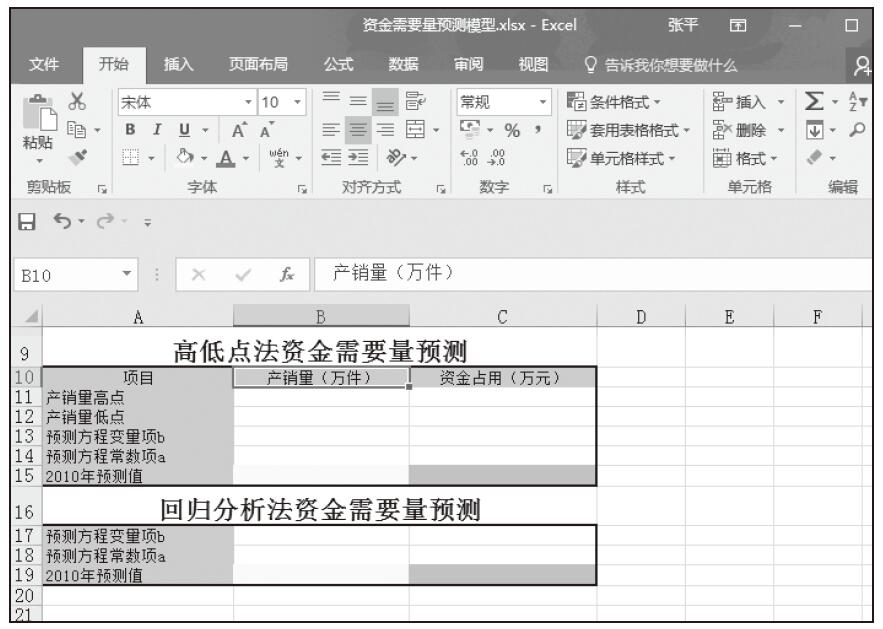
Task: Toggle Bold formatting
Action: click(x=129, y=129)
